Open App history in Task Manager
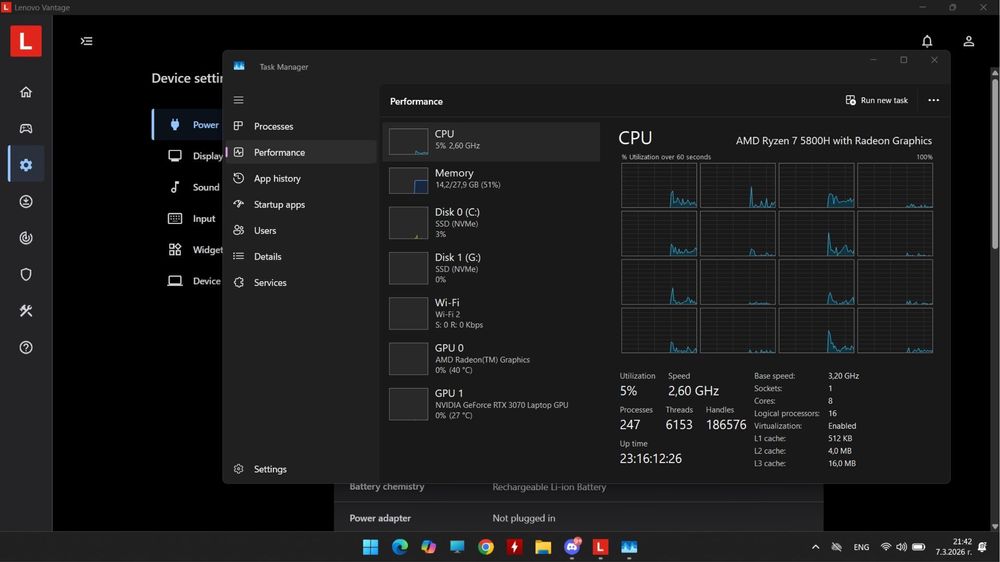The height and width of the screenshot is (562, 1000). (x=301, y=179)
